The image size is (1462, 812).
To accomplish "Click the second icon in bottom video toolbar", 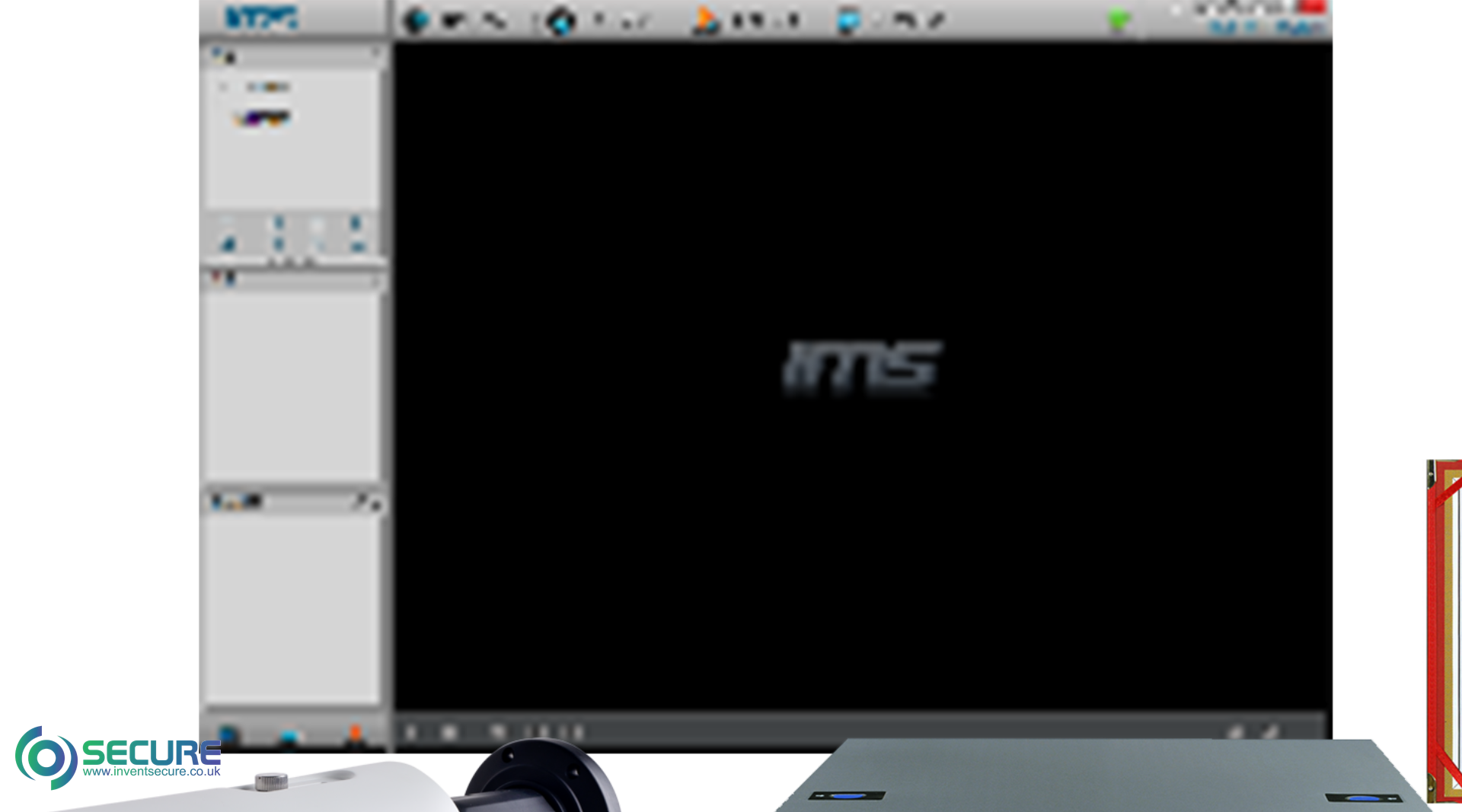I will tap(448, 732).
